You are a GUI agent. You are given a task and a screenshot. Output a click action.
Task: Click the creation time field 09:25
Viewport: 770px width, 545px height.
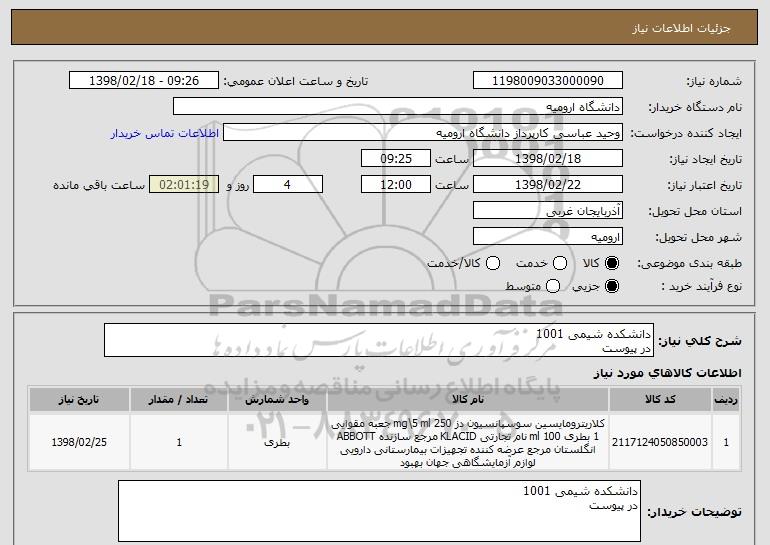point(396,158)
